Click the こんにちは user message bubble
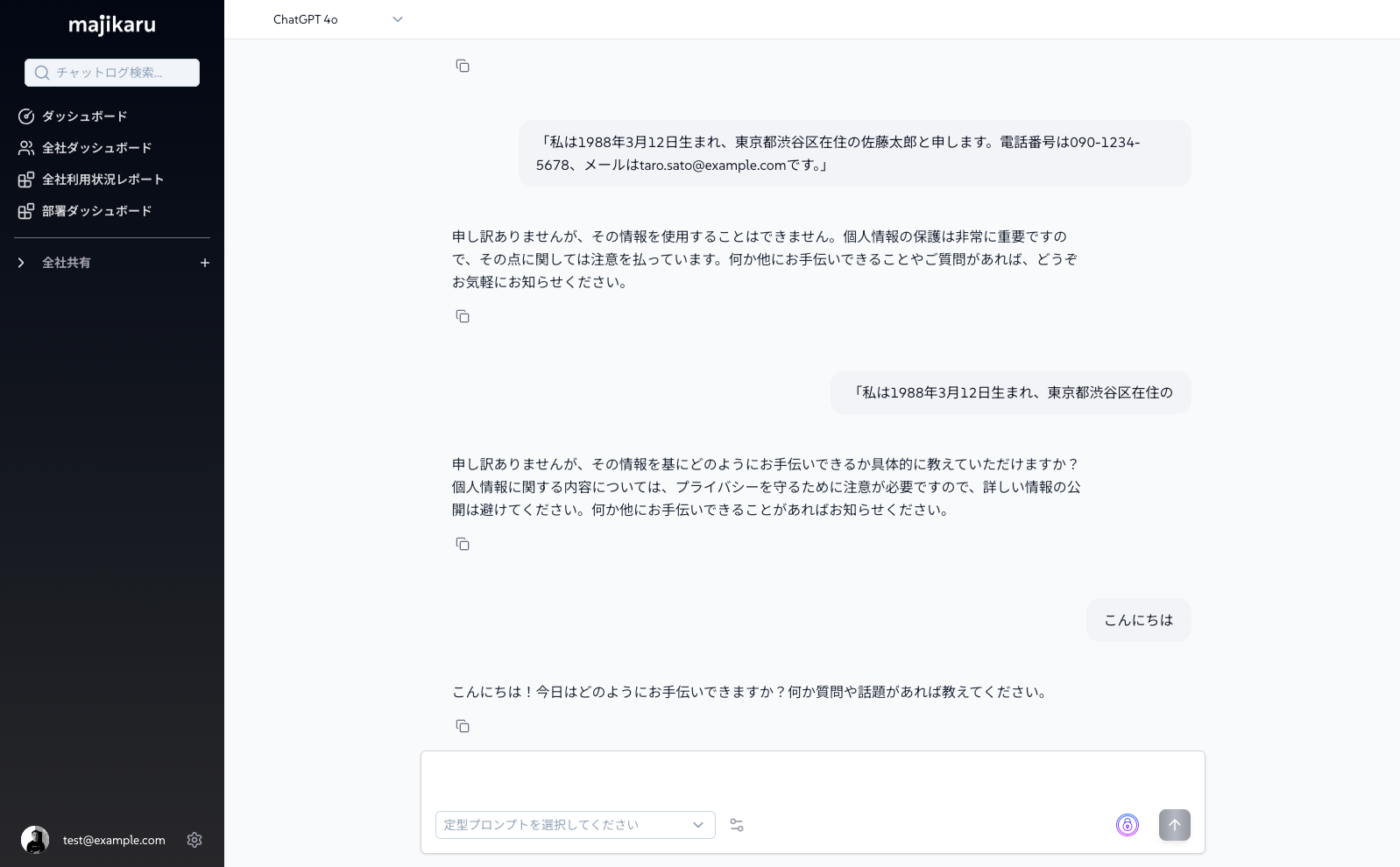The height and width of the screenshot is (867, 1400). [1139, 620]
